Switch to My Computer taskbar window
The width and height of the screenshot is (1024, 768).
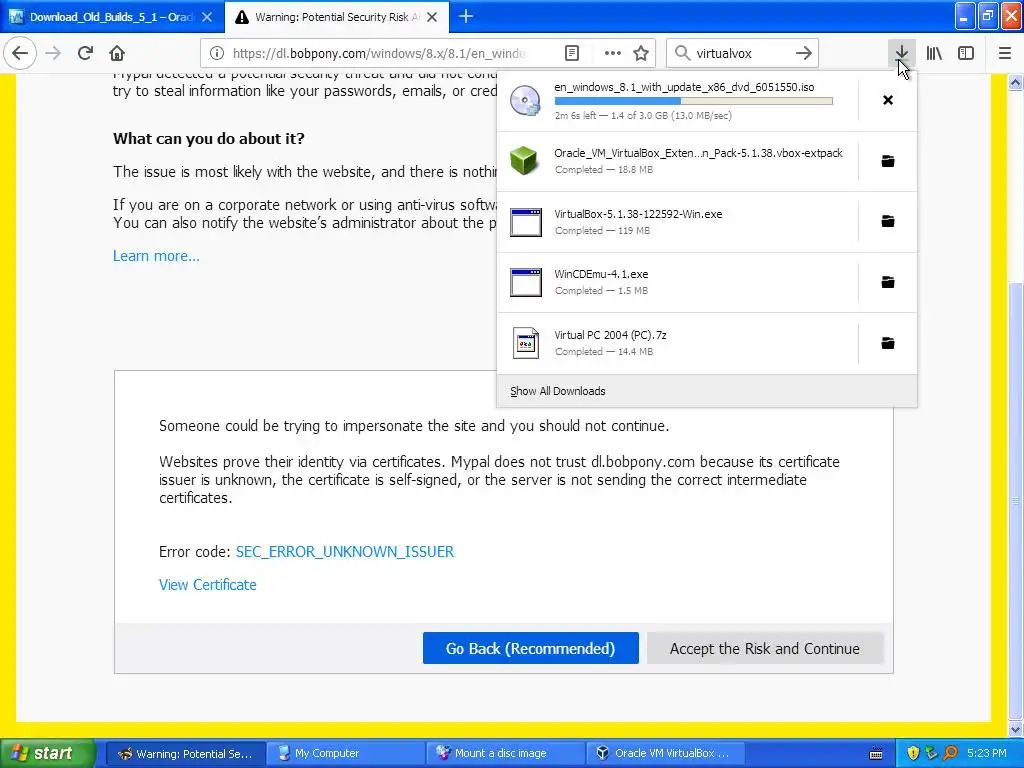[346, 754]
